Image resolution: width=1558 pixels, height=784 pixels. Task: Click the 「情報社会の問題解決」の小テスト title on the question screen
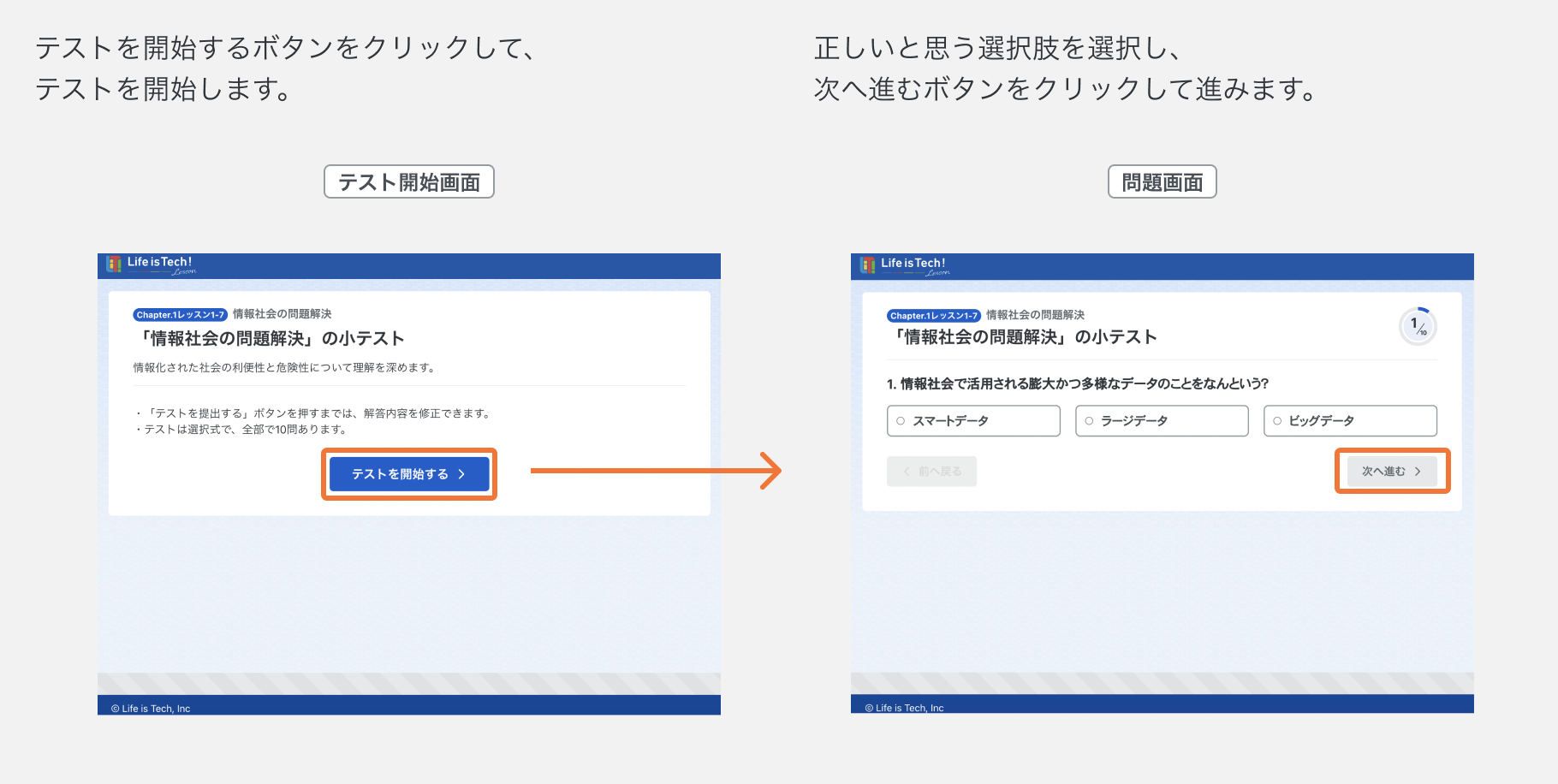coord(1022,337)
